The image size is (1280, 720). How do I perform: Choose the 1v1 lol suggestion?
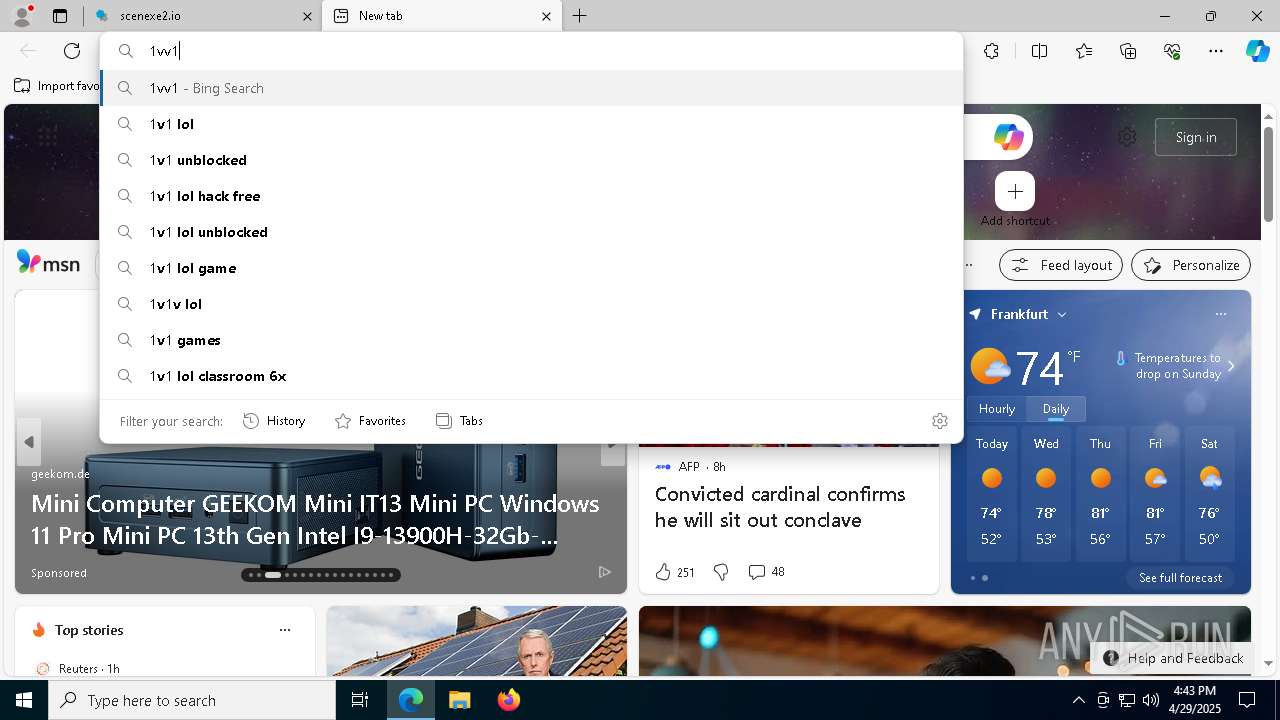[531, 124]
